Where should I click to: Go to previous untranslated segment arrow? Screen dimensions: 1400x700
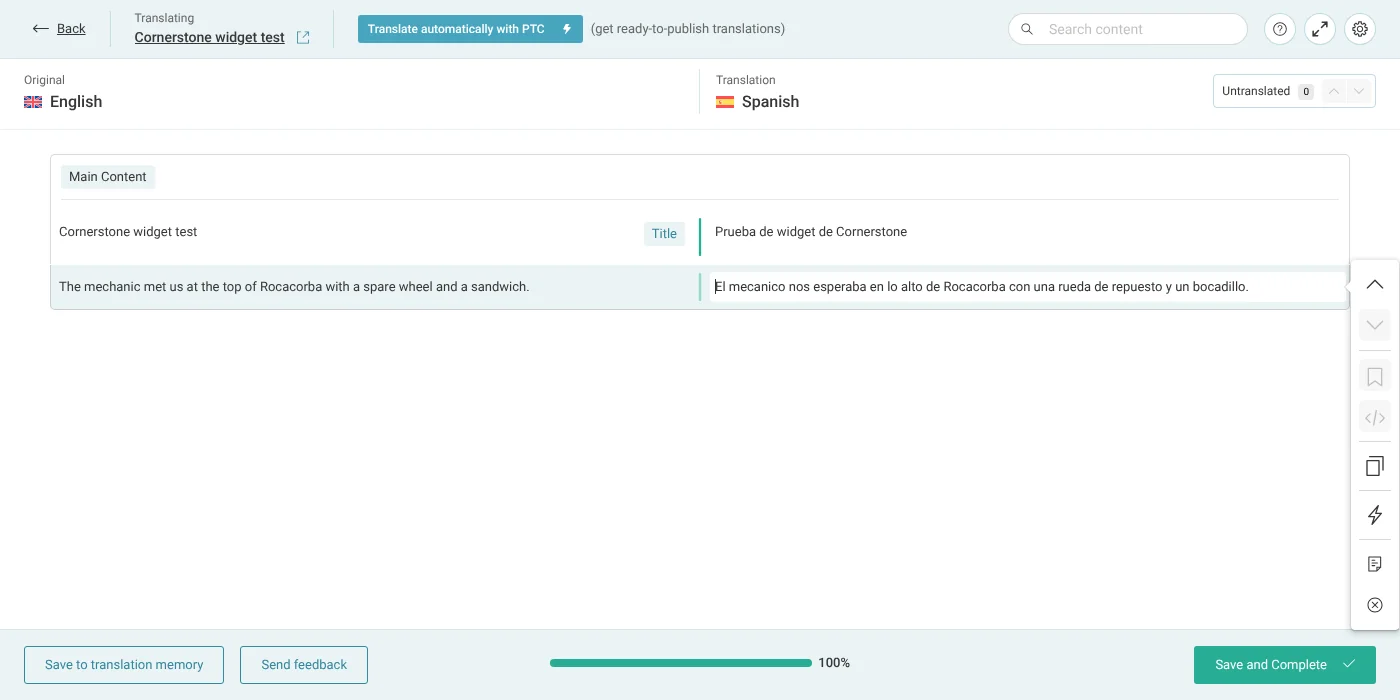(x=1333, y=91)
